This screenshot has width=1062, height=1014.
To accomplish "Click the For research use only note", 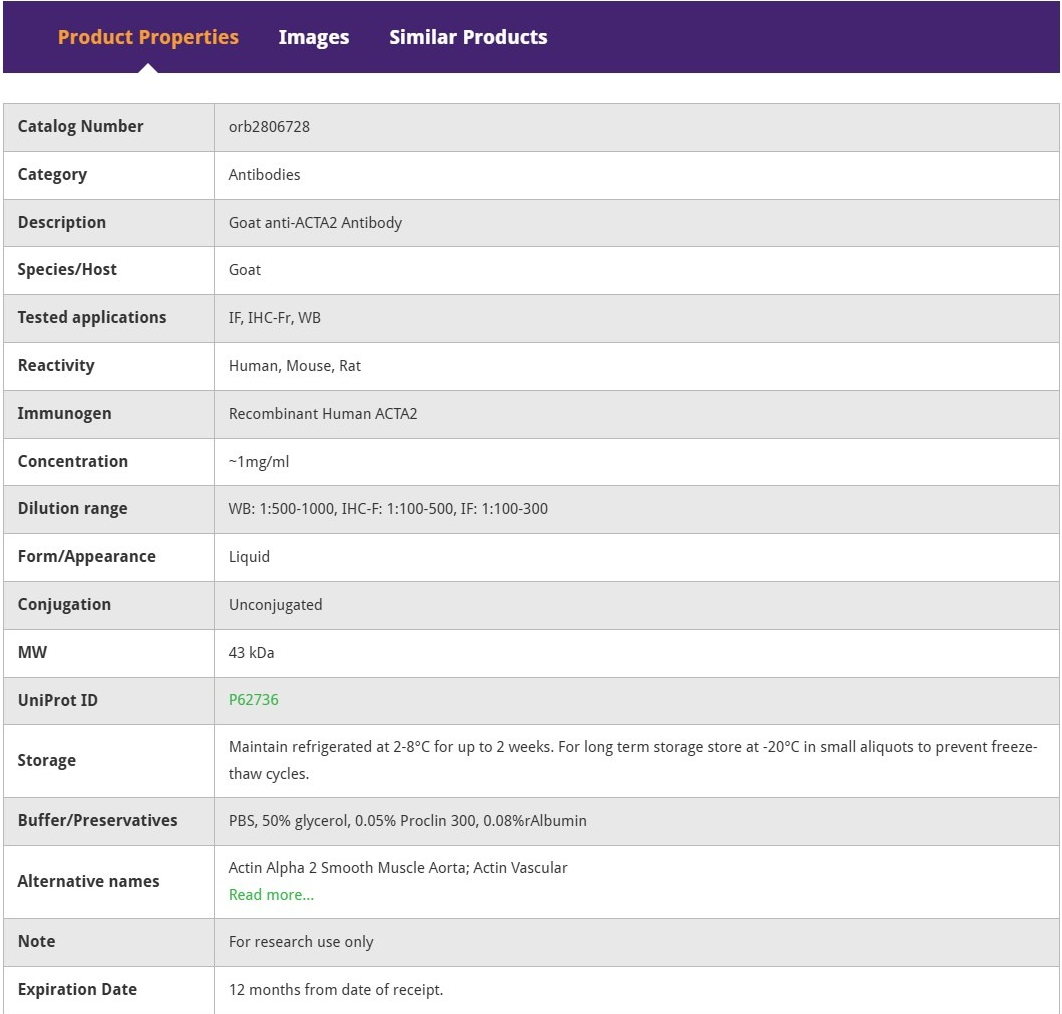I will tap(301, 942).
